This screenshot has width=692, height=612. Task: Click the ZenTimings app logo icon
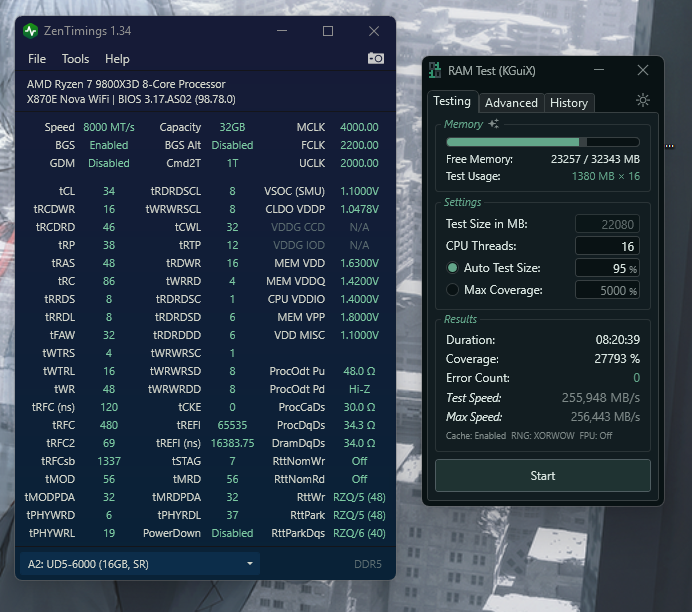(x=31, y=31)
